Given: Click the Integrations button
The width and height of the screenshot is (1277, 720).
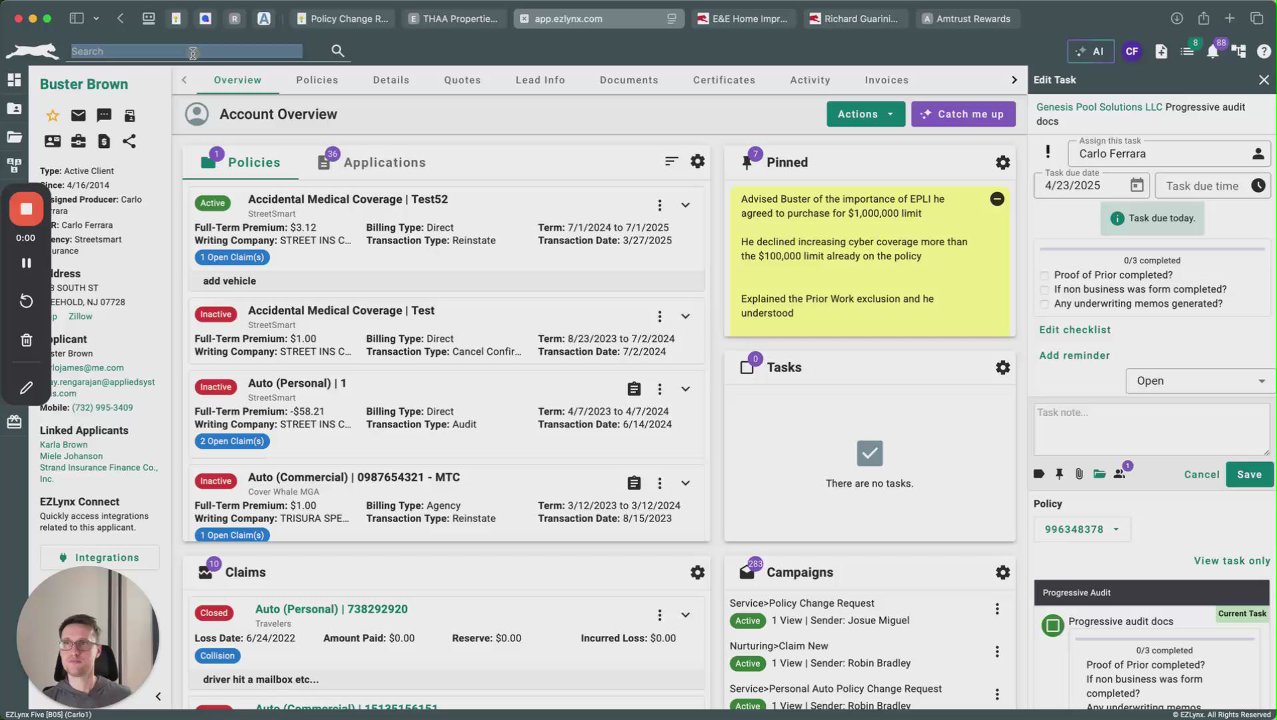Looking at the screenshot, I should pyautogui.click(x=99, y=558).
